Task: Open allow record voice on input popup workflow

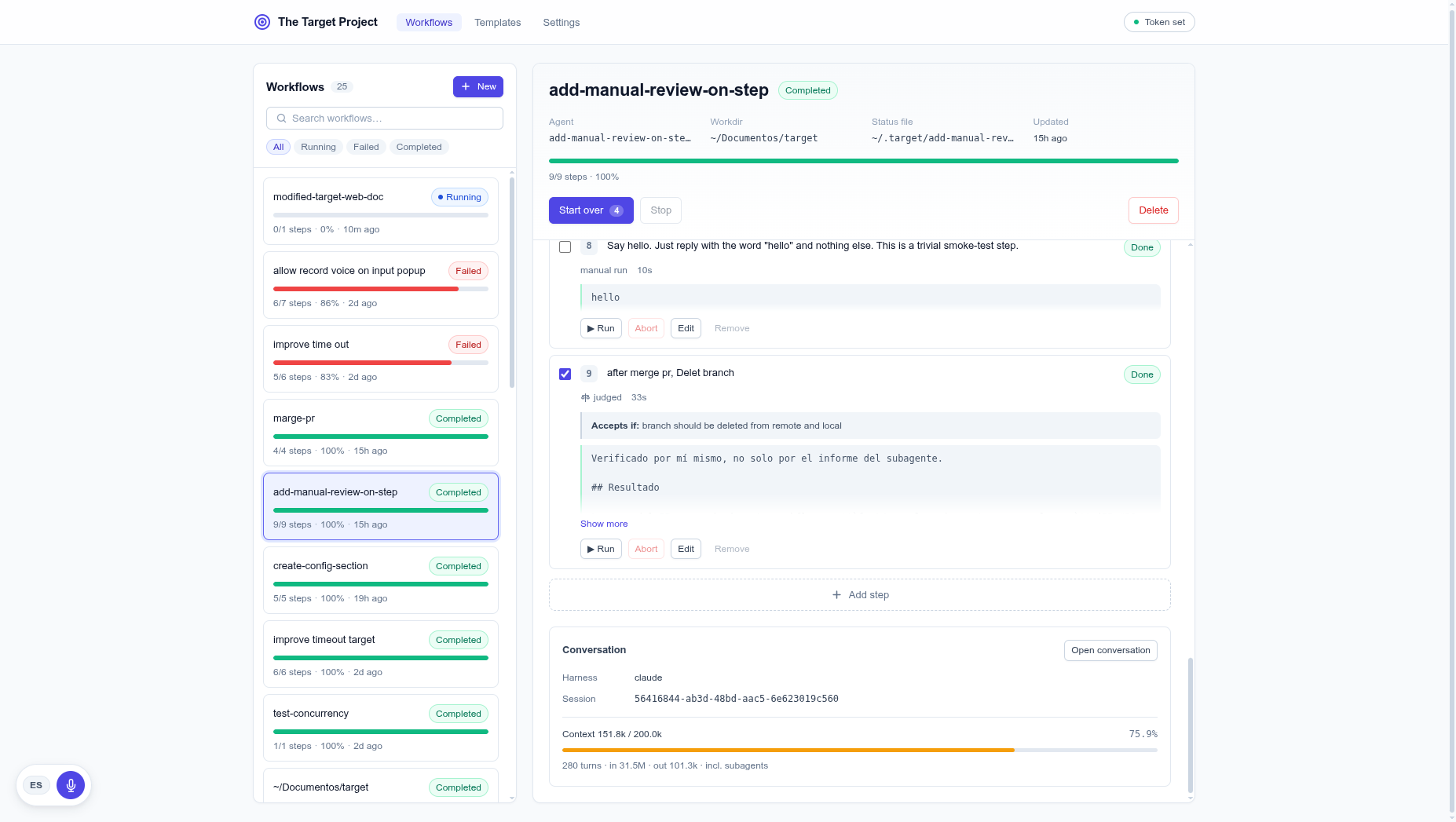Action: 381,285
